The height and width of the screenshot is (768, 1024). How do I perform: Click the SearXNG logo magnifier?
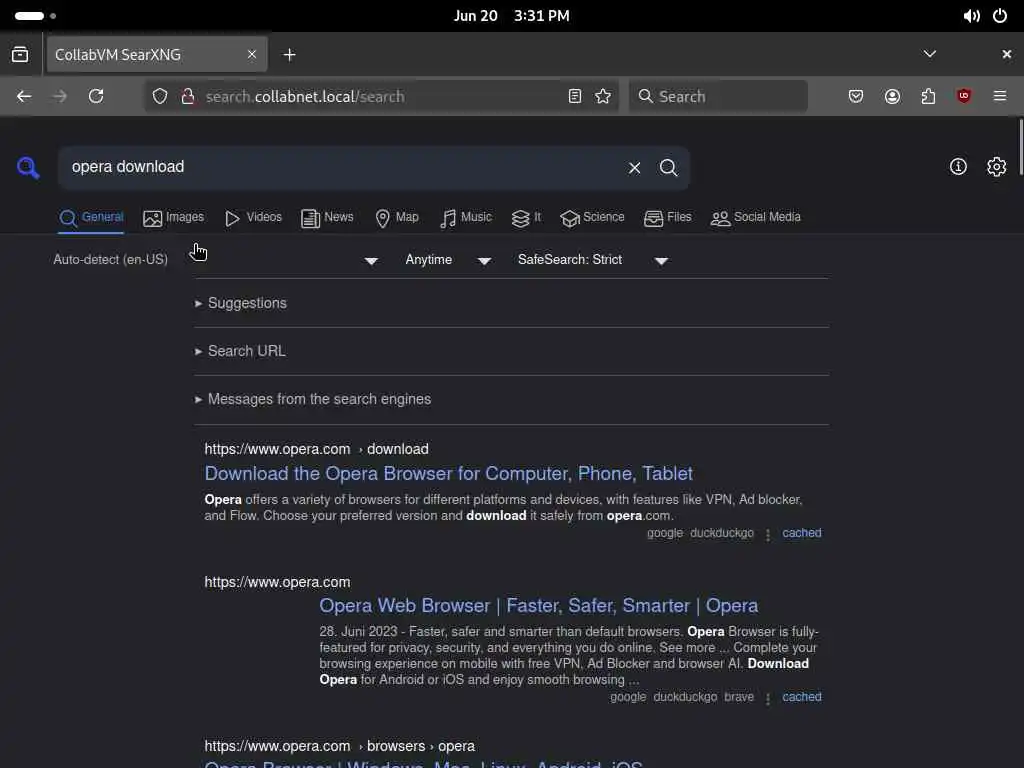click(x=28, y=168)
